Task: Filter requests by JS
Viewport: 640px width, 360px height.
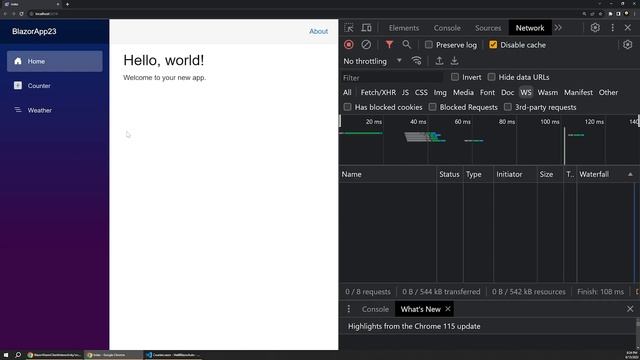Action: [x=405, y=92]
